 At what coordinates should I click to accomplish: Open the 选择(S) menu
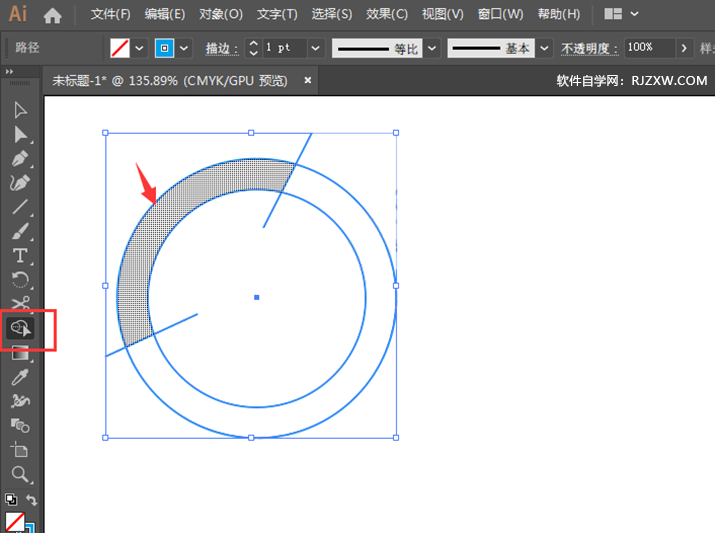pyautogui.click(x=332, y=14)
